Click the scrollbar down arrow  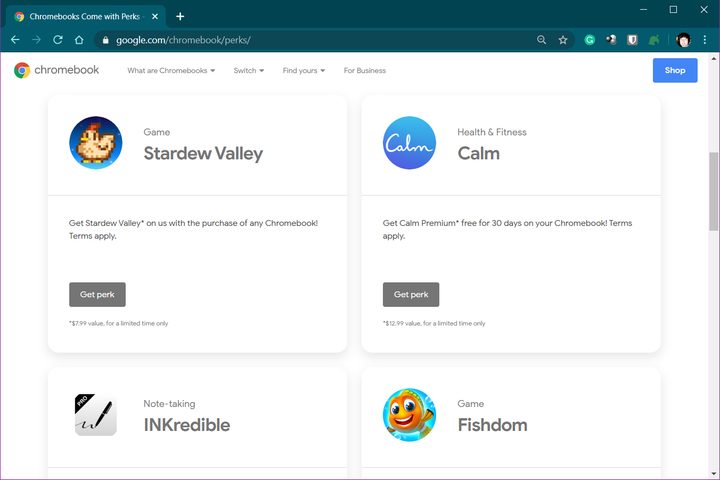(x=713, y=473)
